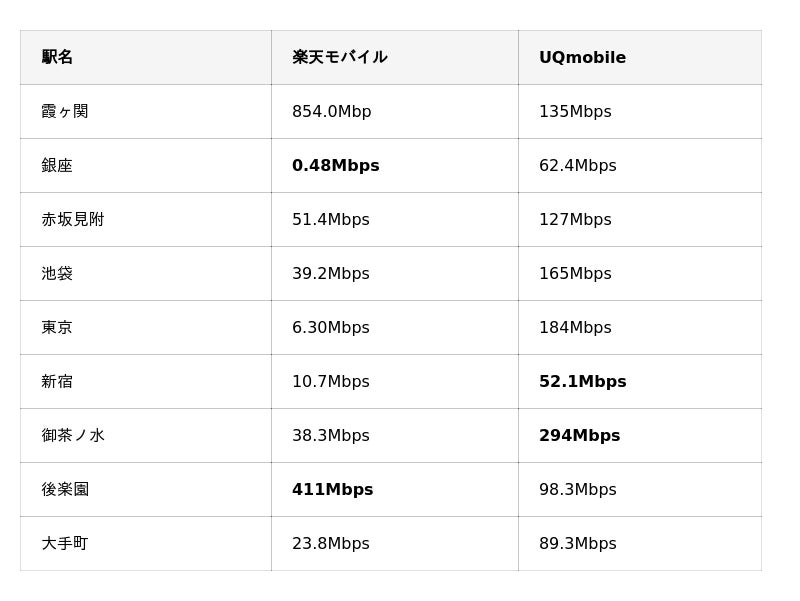Click the 23.8Mbps value
800x601 pixels.
pyautogui.click(x=330, y=543)
